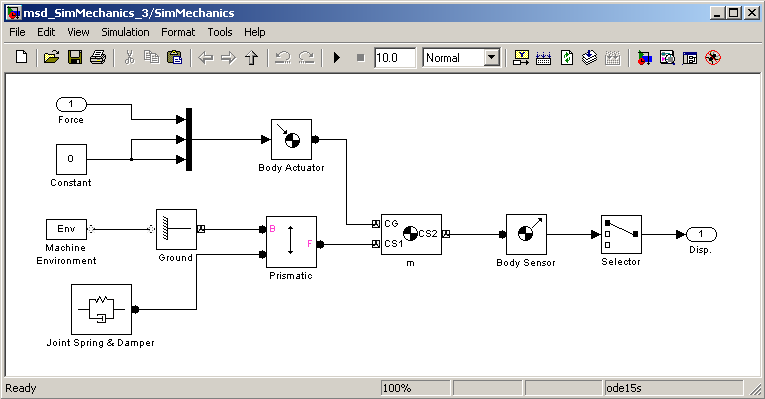Viewport: 765px width, 399px height.
Task: Create a new model with New icon
Action: point(21,58)
